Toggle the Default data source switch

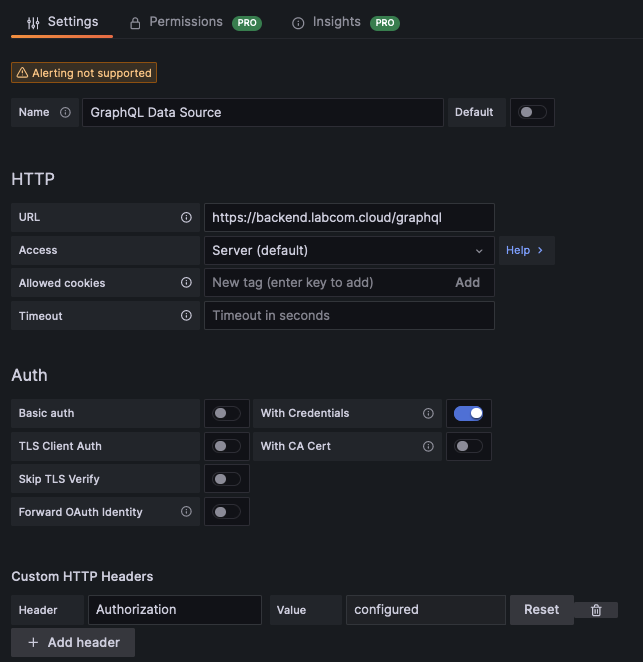532,112
